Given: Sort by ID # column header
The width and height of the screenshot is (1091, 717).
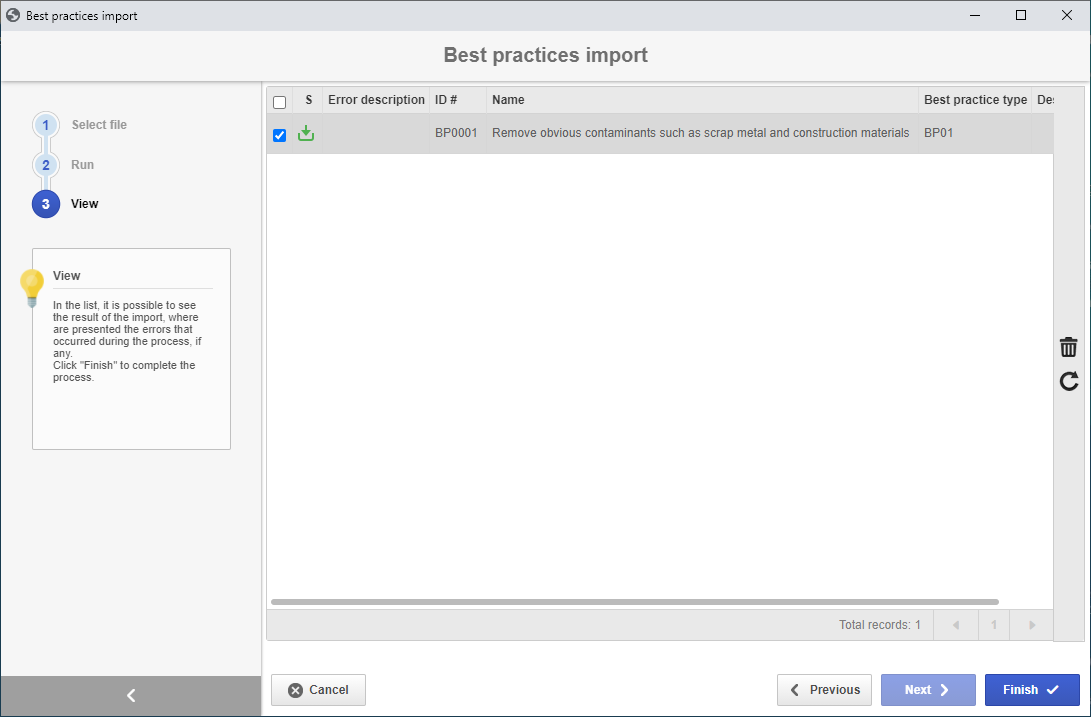Looking at the screenshot, I should [458, 100].
